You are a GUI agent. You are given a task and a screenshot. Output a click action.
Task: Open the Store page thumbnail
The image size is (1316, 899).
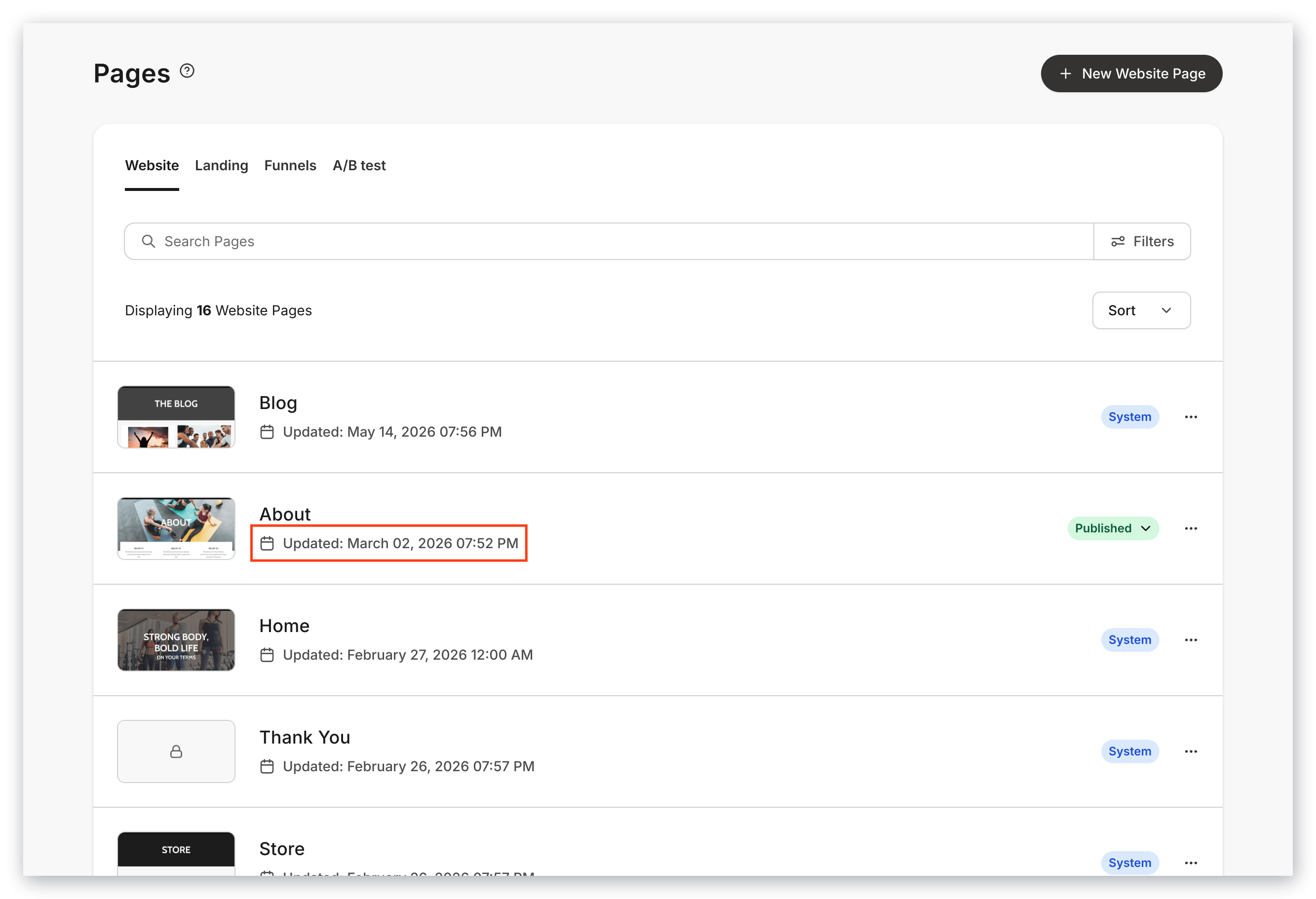click(x=176, y=854)
